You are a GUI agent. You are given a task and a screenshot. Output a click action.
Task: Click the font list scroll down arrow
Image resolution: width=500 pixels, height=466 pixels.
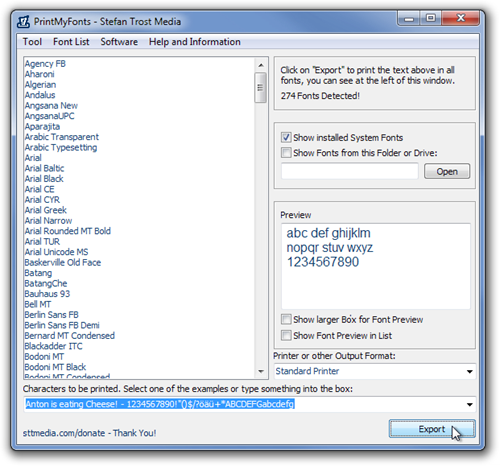261,371
